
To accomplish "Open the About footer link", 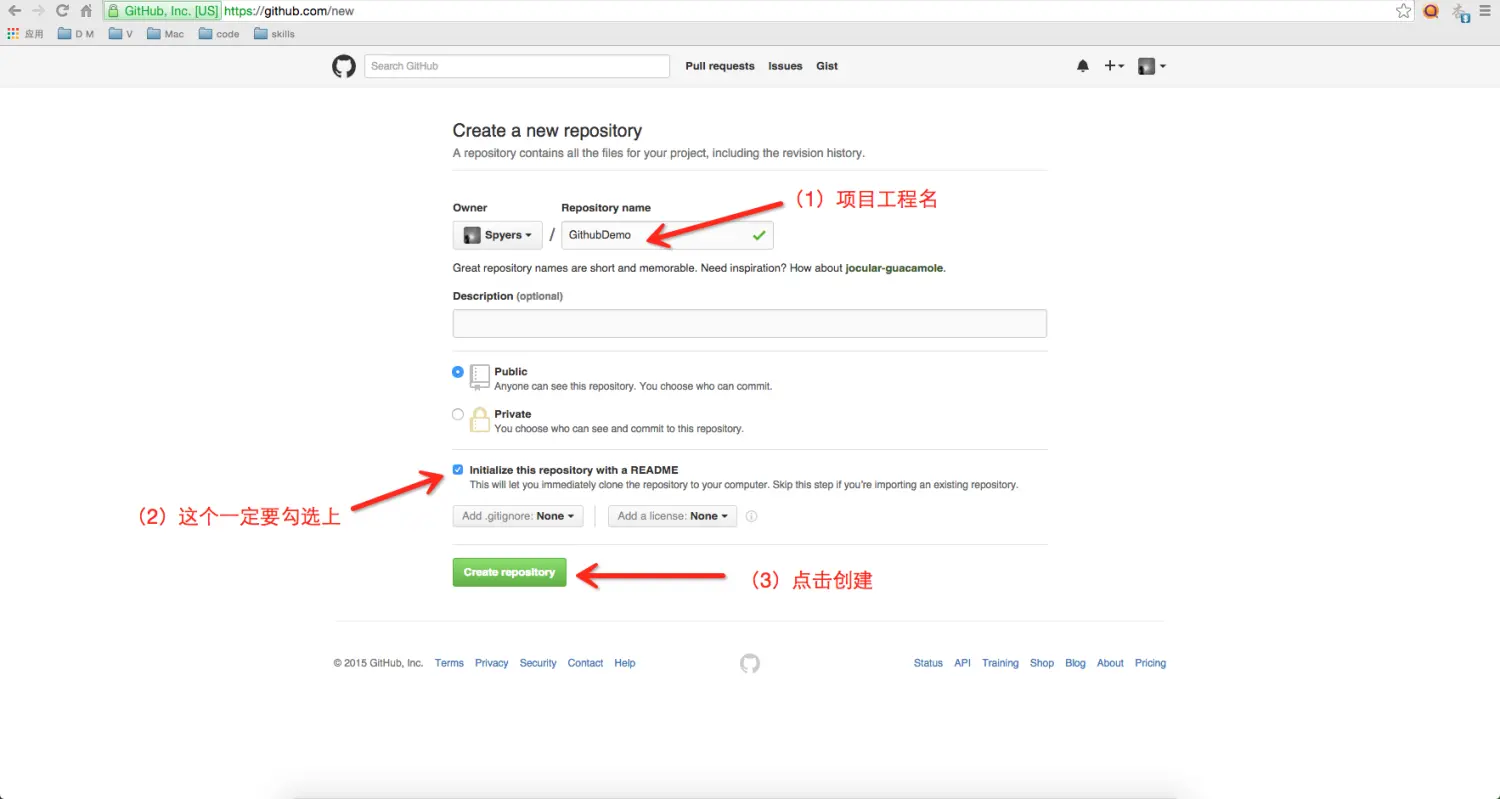I will click(x=1110, y=663).
